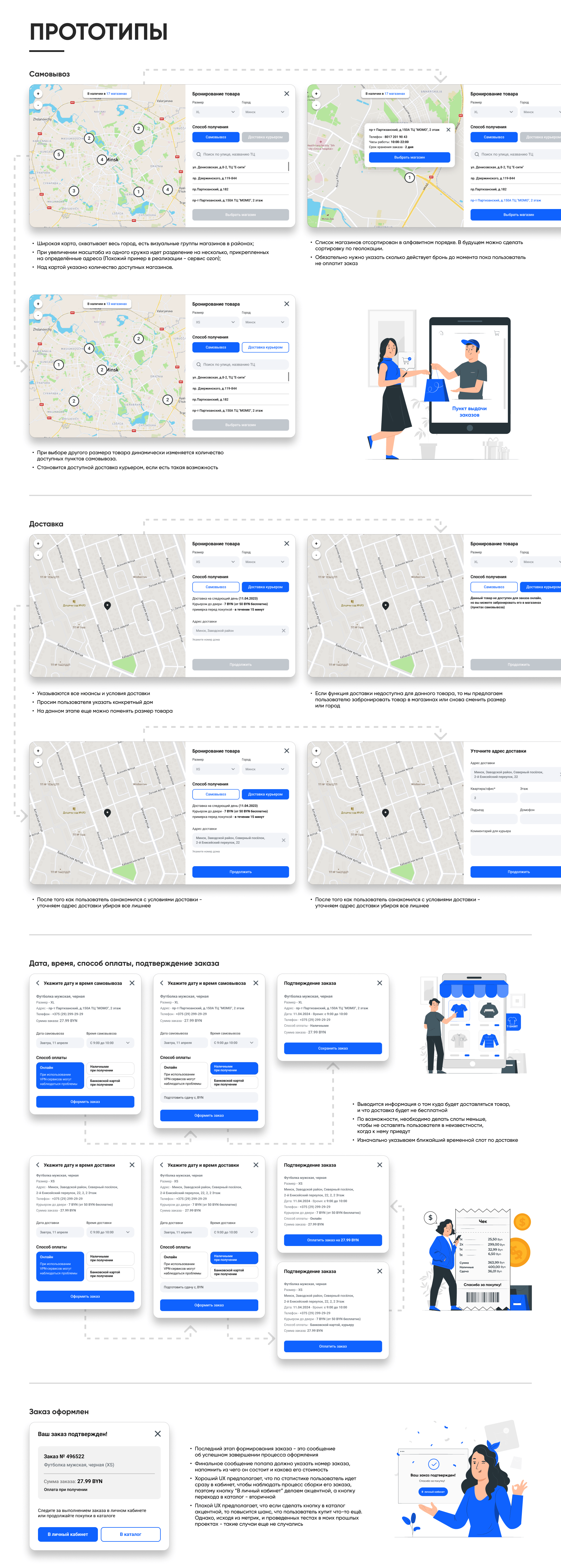This screenshot has width=561, height=1568.
Task: Close the store info popup on the map
Action: [x=448, y=130]
